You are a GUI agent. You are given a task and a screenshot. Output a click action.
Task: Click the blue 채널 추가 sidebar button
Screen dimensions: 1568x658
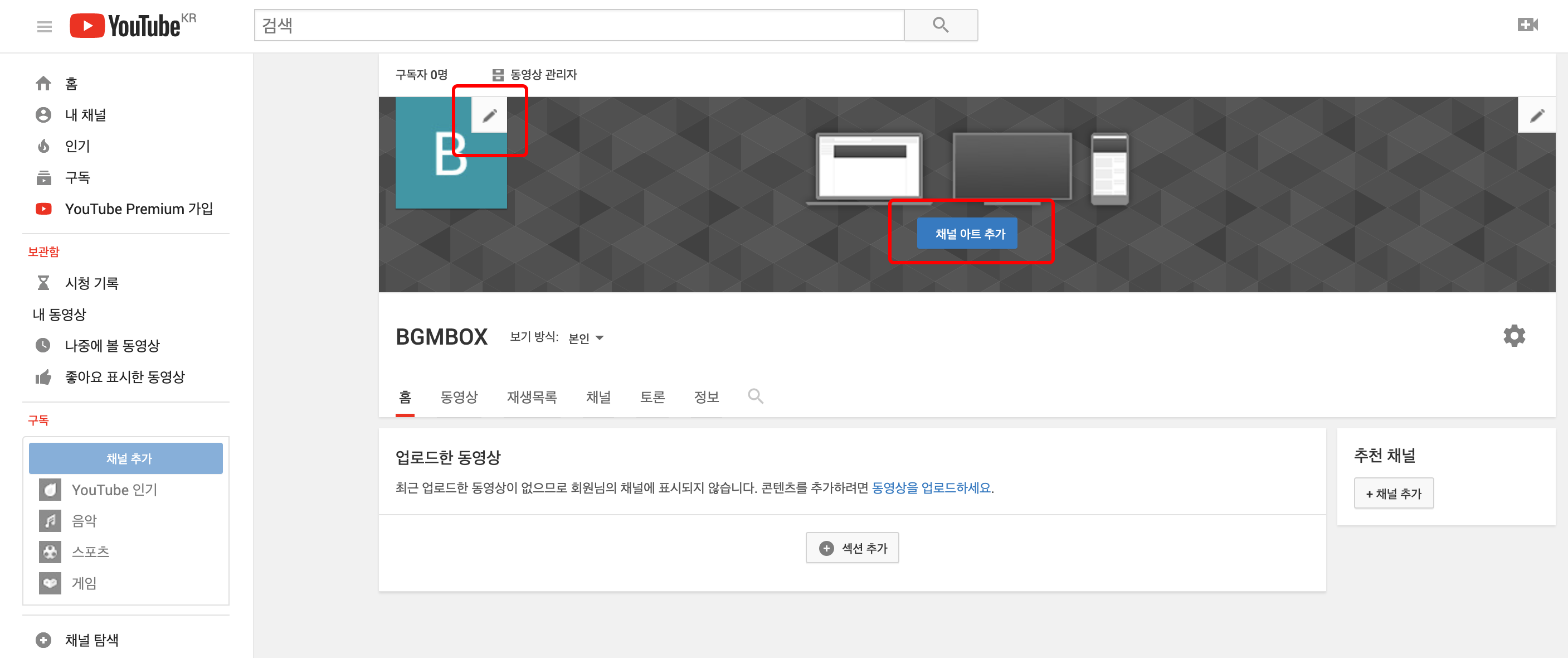(x=126, y=458)
